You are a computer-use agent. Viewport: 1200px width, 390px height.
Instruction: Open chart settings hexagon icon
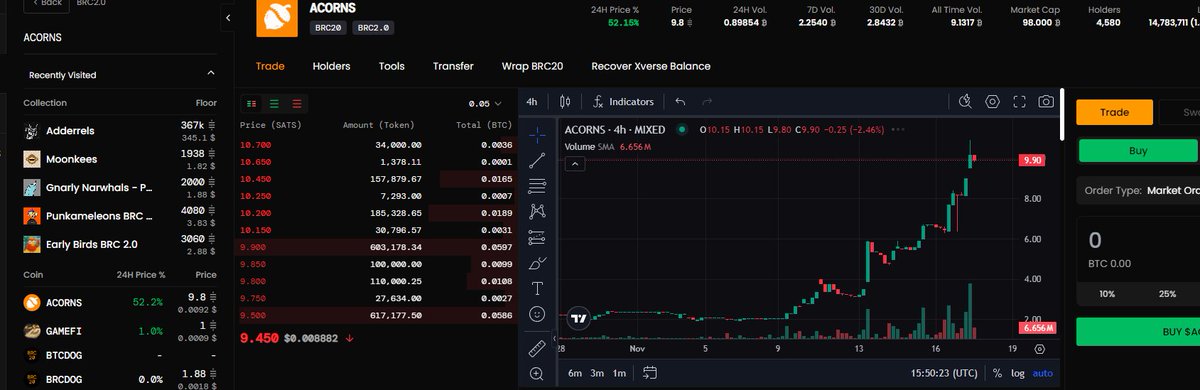pyautogui.click(x=992, y=101)
